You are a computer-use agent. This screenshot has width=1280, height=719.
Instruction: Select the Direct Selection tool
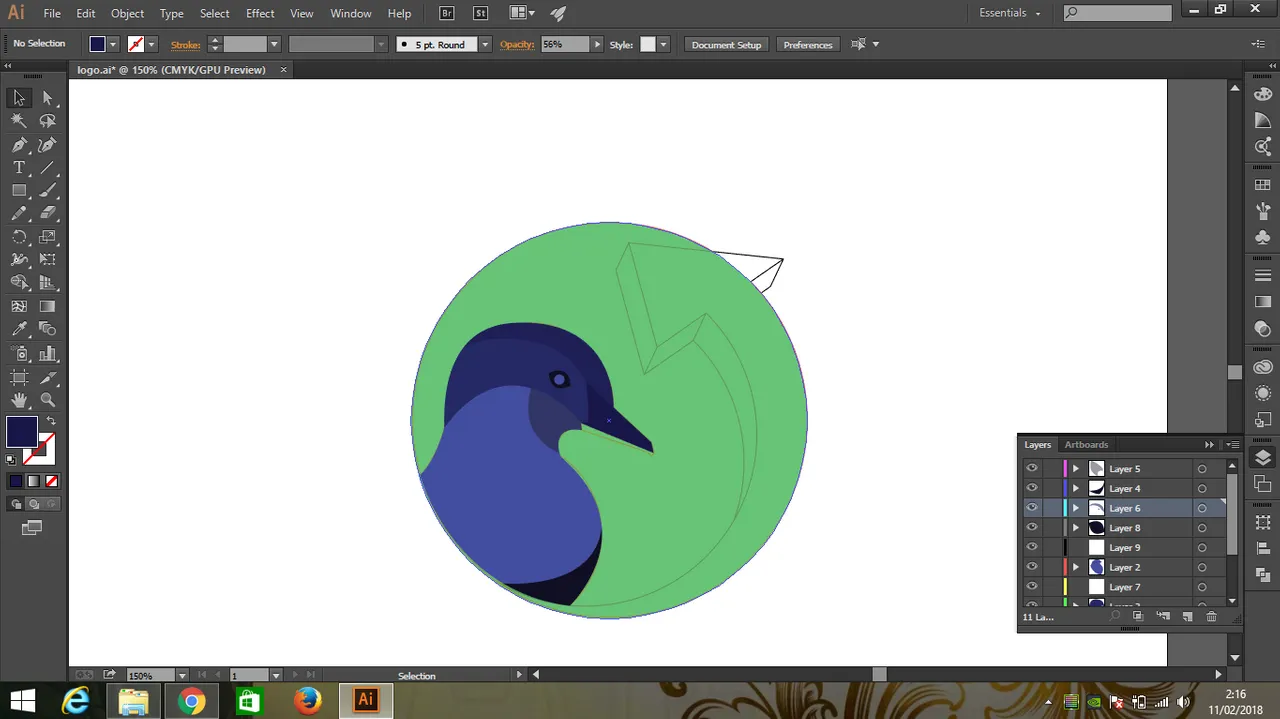click(47, 97)
